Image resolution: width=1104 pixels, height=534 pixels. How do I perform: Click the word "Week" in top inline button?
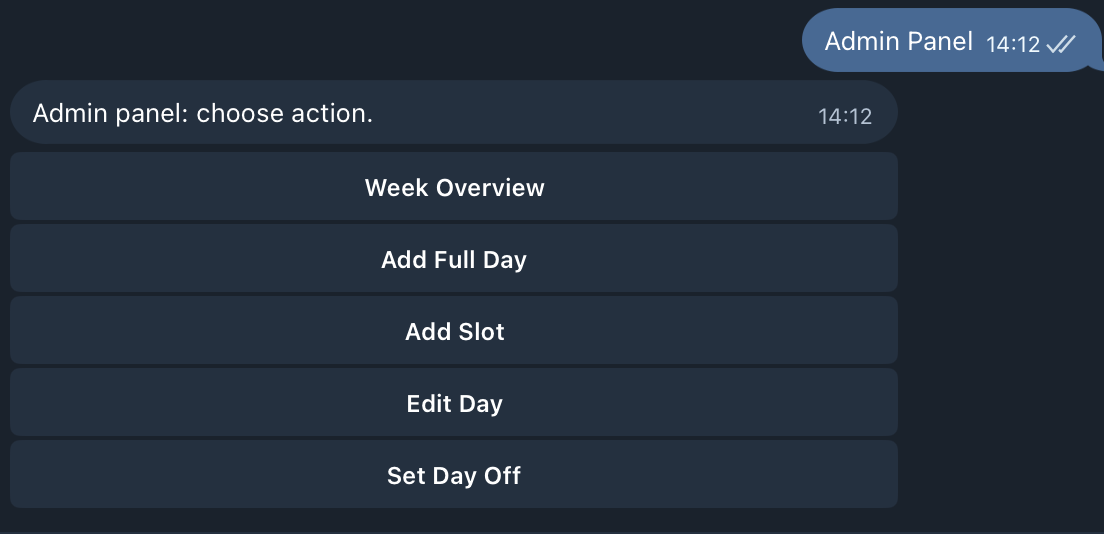pyautogui.click(x=395, y=187)
